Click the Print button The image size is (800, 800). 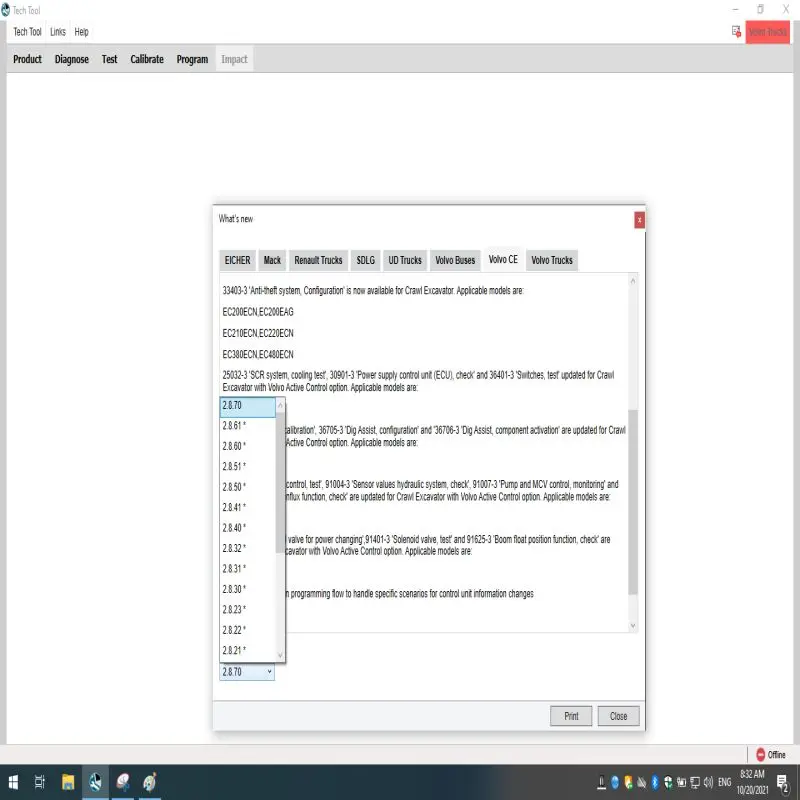coord(571,716)
